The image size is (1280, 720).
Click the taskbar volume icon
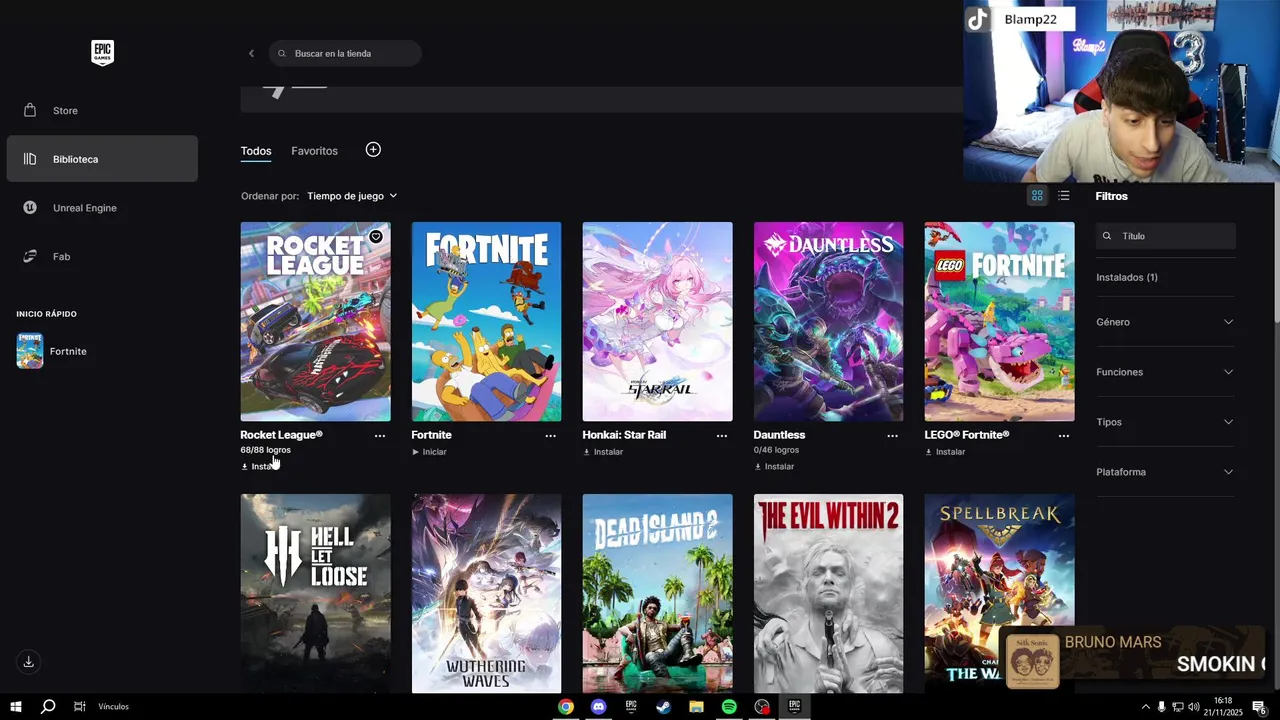[1194, 707]
